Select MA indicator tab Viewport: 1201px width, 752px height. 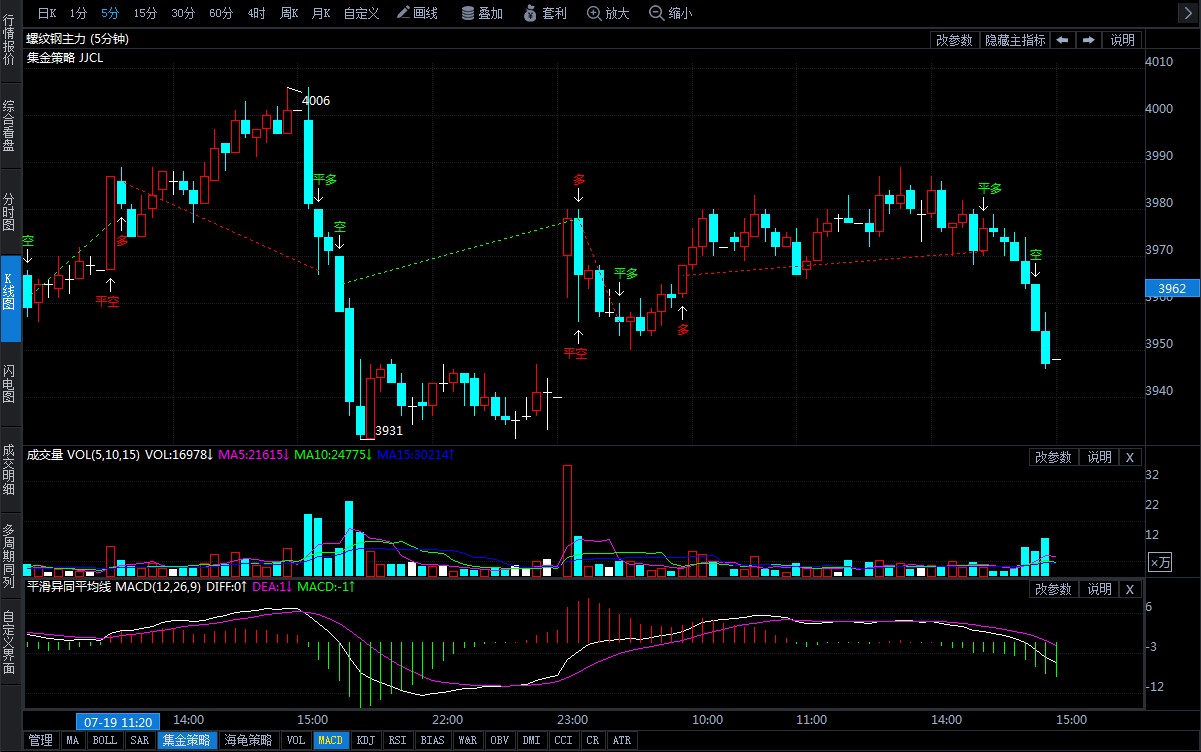coord(73,741)
